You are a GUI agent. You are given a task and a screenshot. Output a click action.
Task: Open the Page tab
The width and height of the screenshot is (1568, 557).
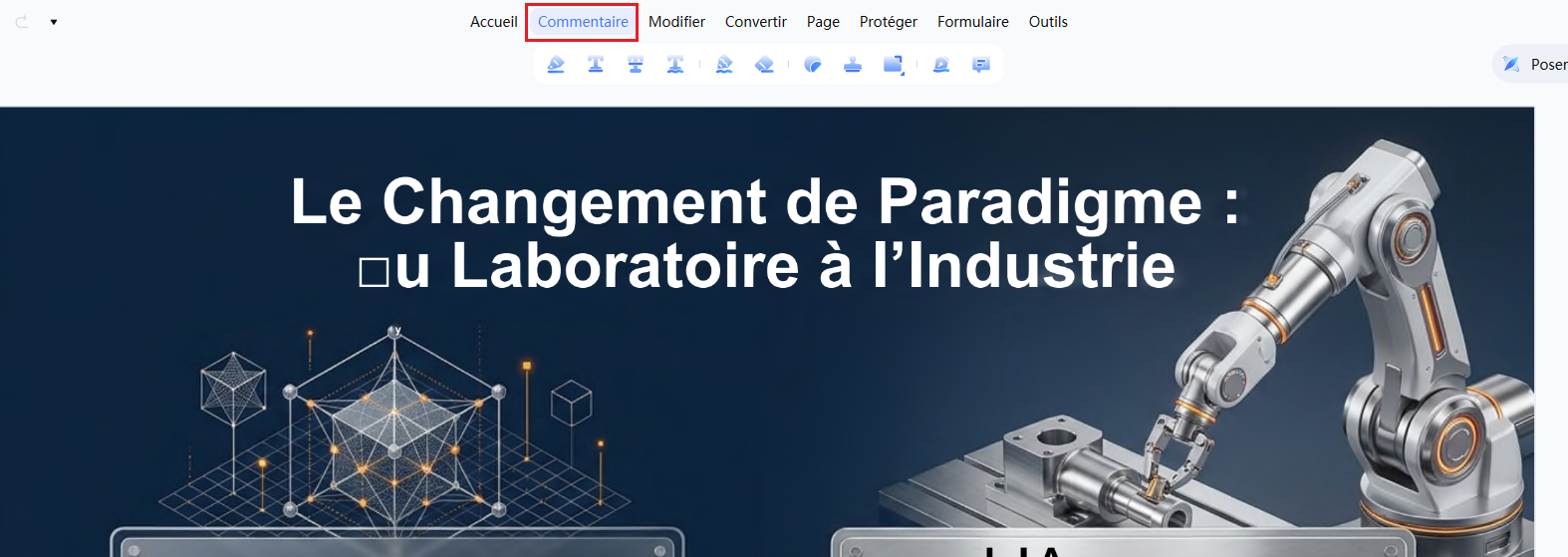coord(823,22)
